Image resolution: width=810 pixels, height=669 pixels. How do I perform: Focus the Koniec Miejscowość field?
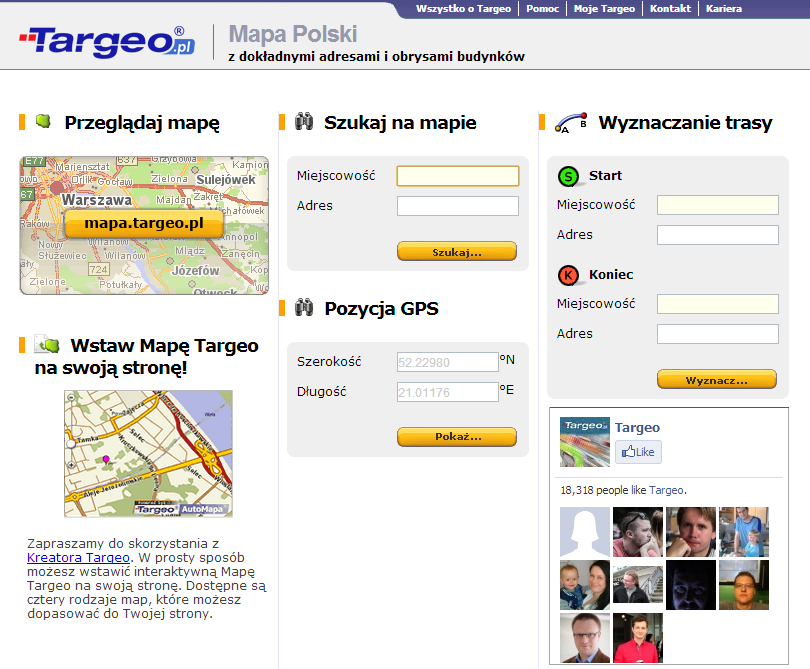tap(718, 304)
